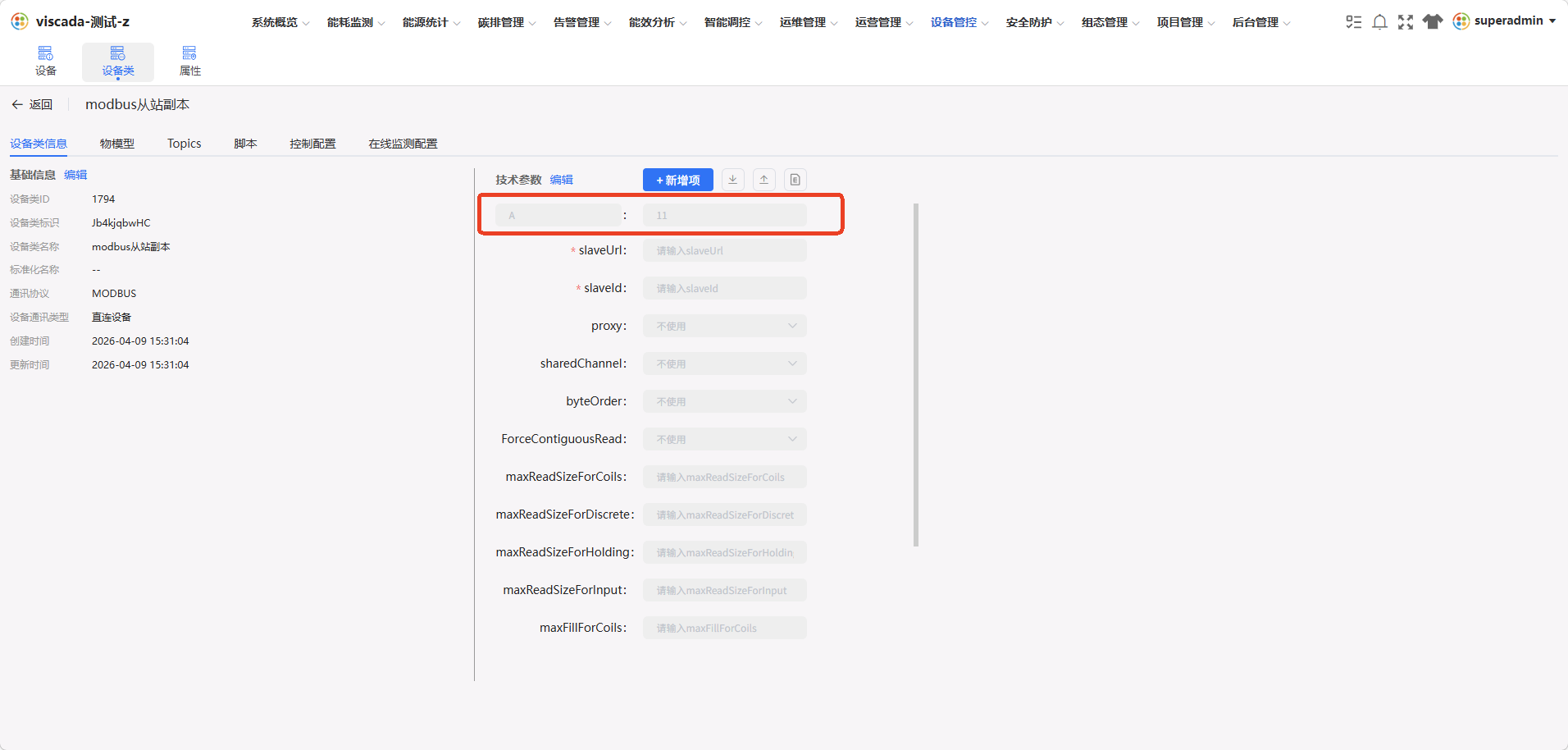Click the custom parameter value field 11
The image size is (1568, 750).
pos(725,215)
